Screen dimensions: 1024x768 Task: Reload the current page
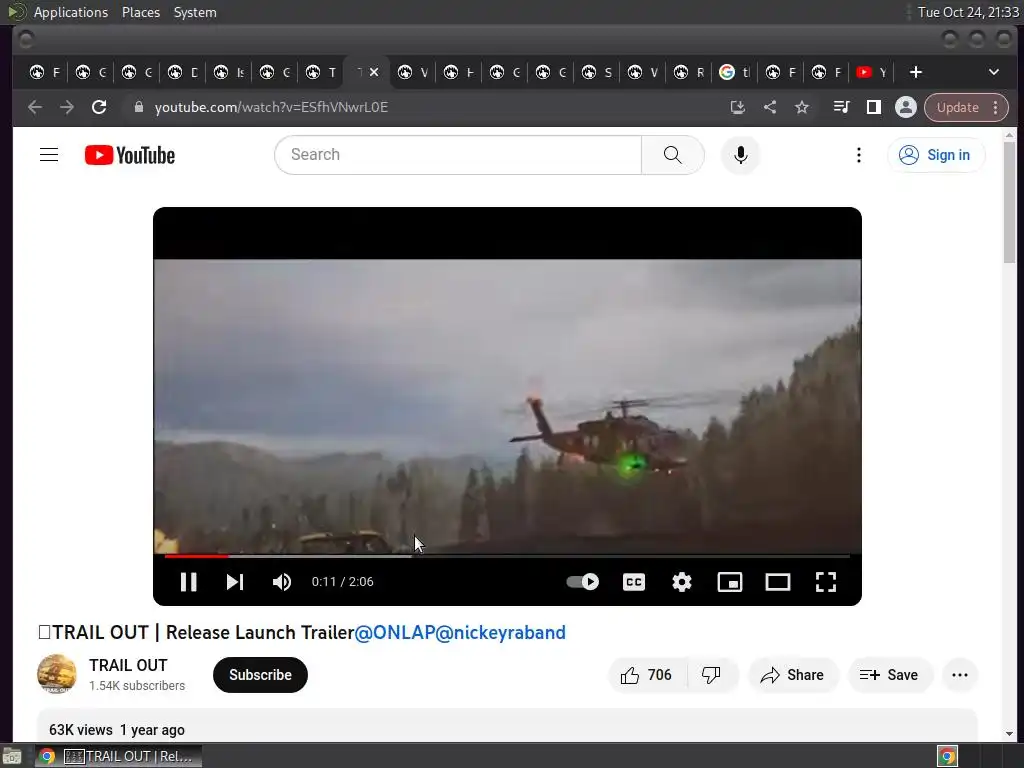click(x=99, y=107)
